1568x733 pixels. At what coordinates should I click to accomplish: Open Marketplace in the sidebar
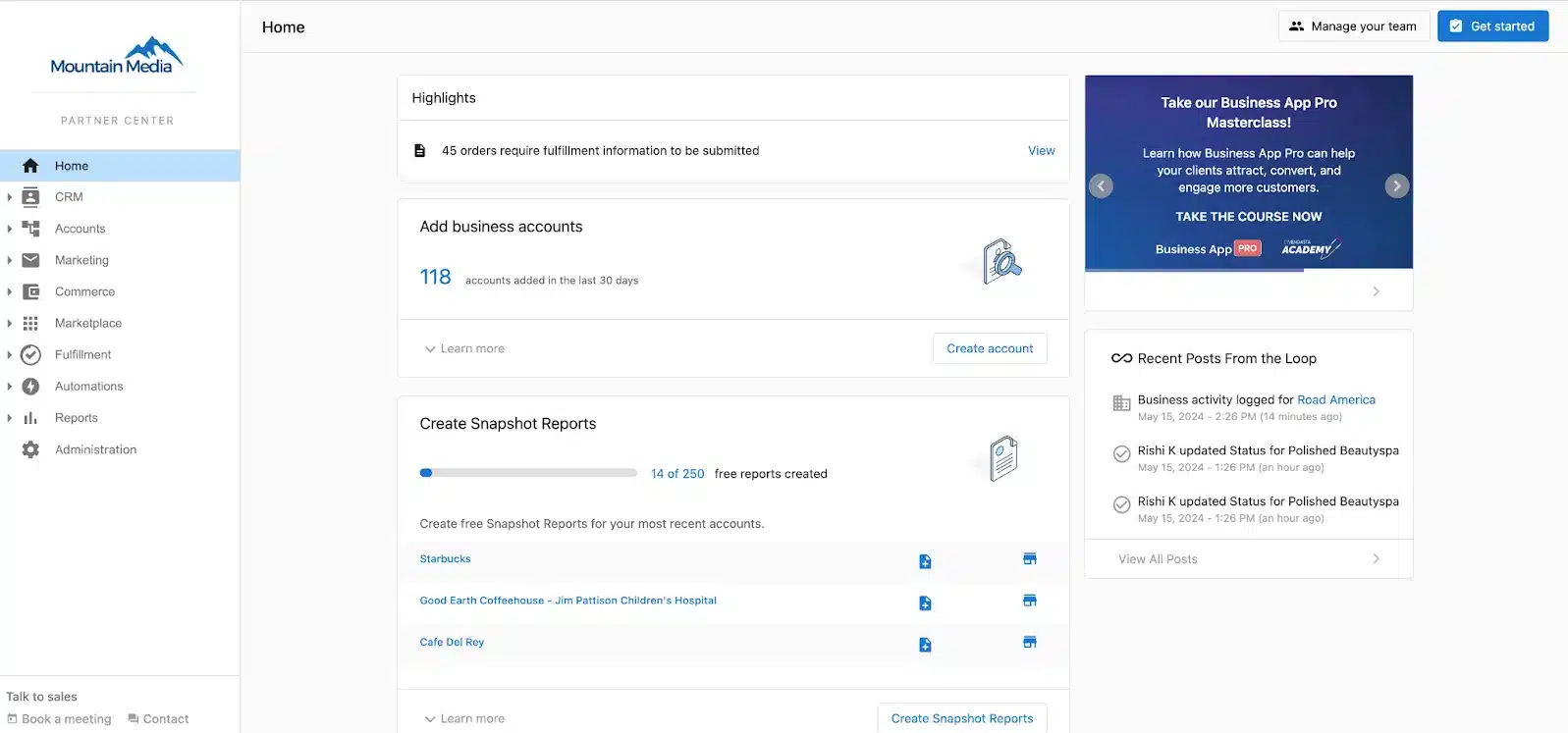coord(120,323)
